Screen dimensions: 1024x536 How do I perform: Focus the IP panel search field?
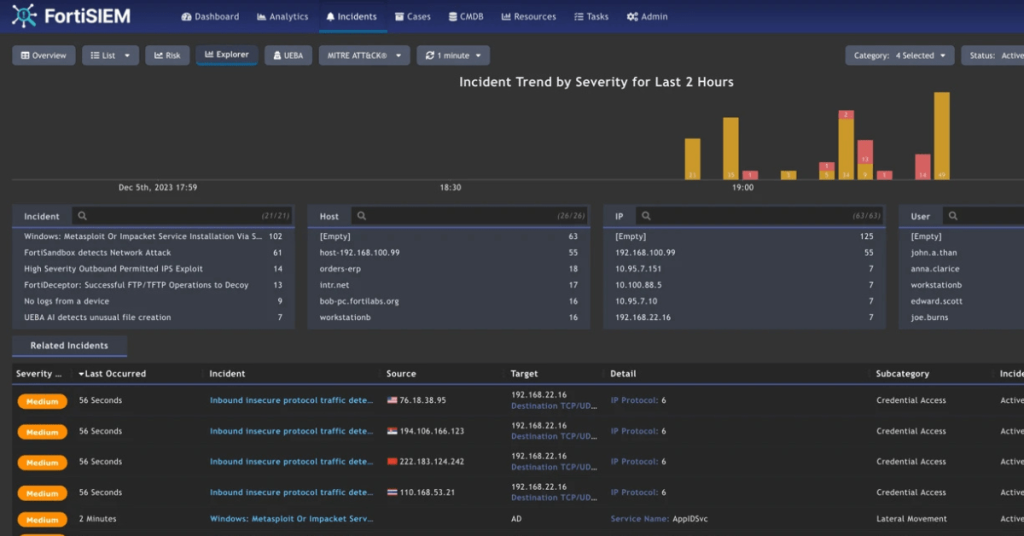click(759, 215)
